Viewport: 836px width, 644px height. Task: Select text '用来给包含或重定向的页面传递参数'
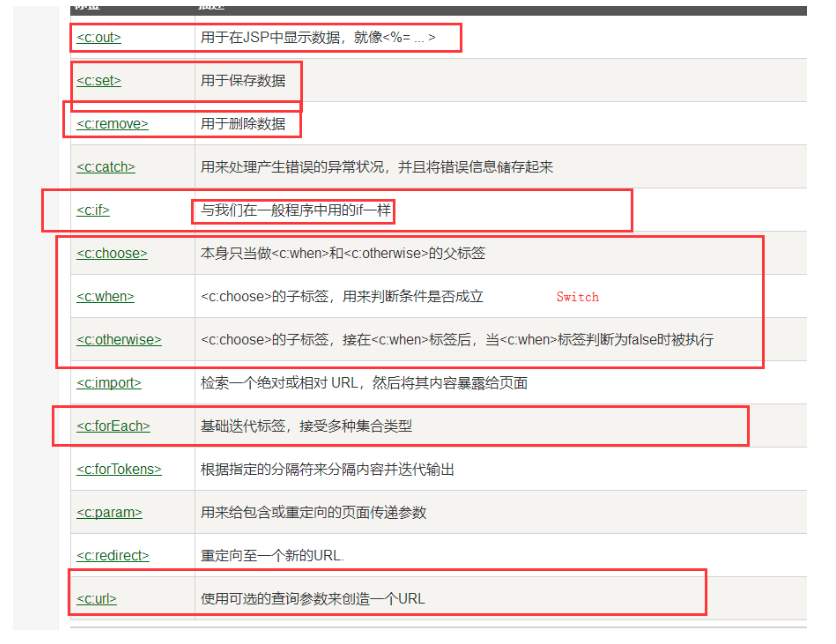click(314, 513)
